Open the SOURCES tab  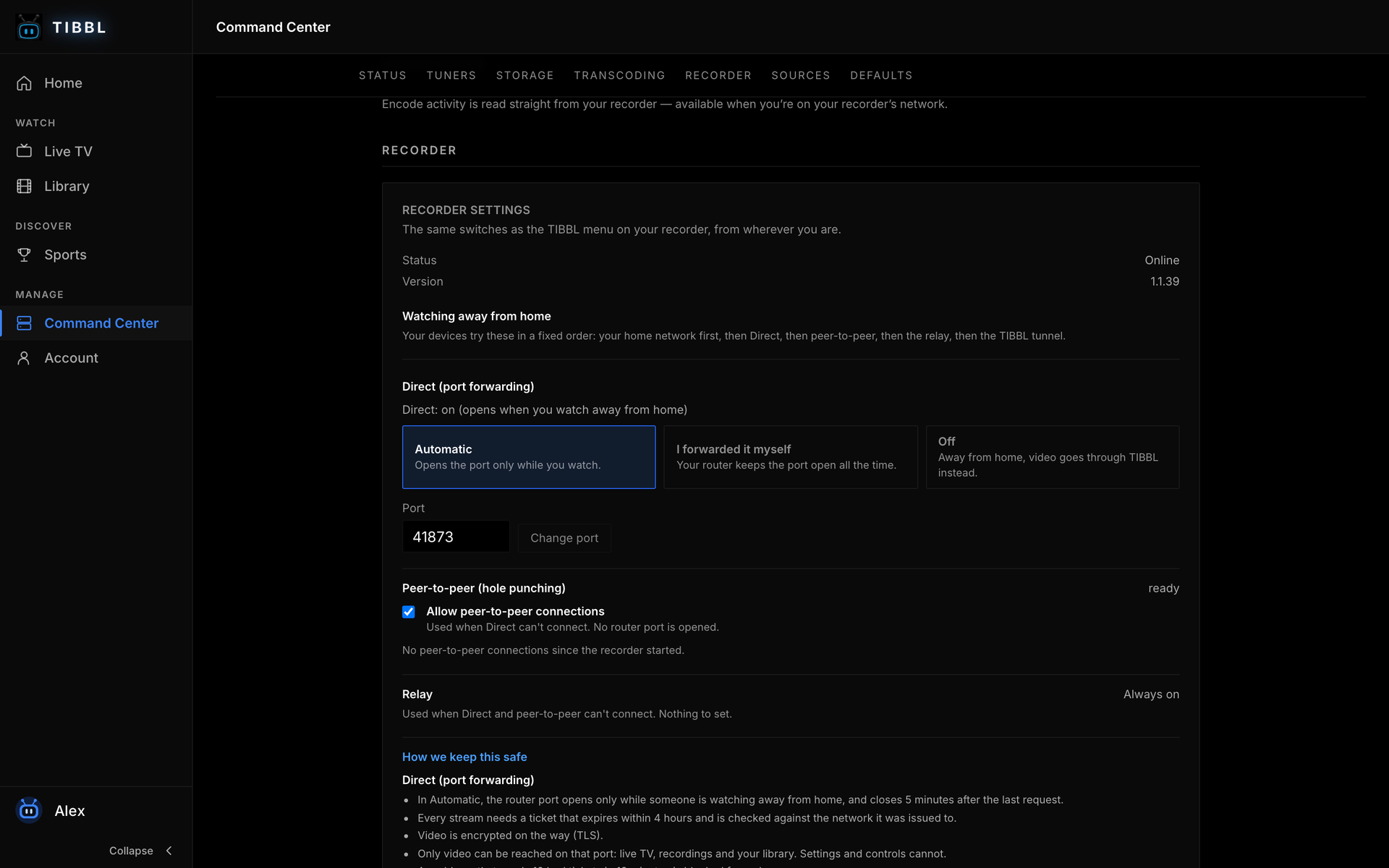801,75
